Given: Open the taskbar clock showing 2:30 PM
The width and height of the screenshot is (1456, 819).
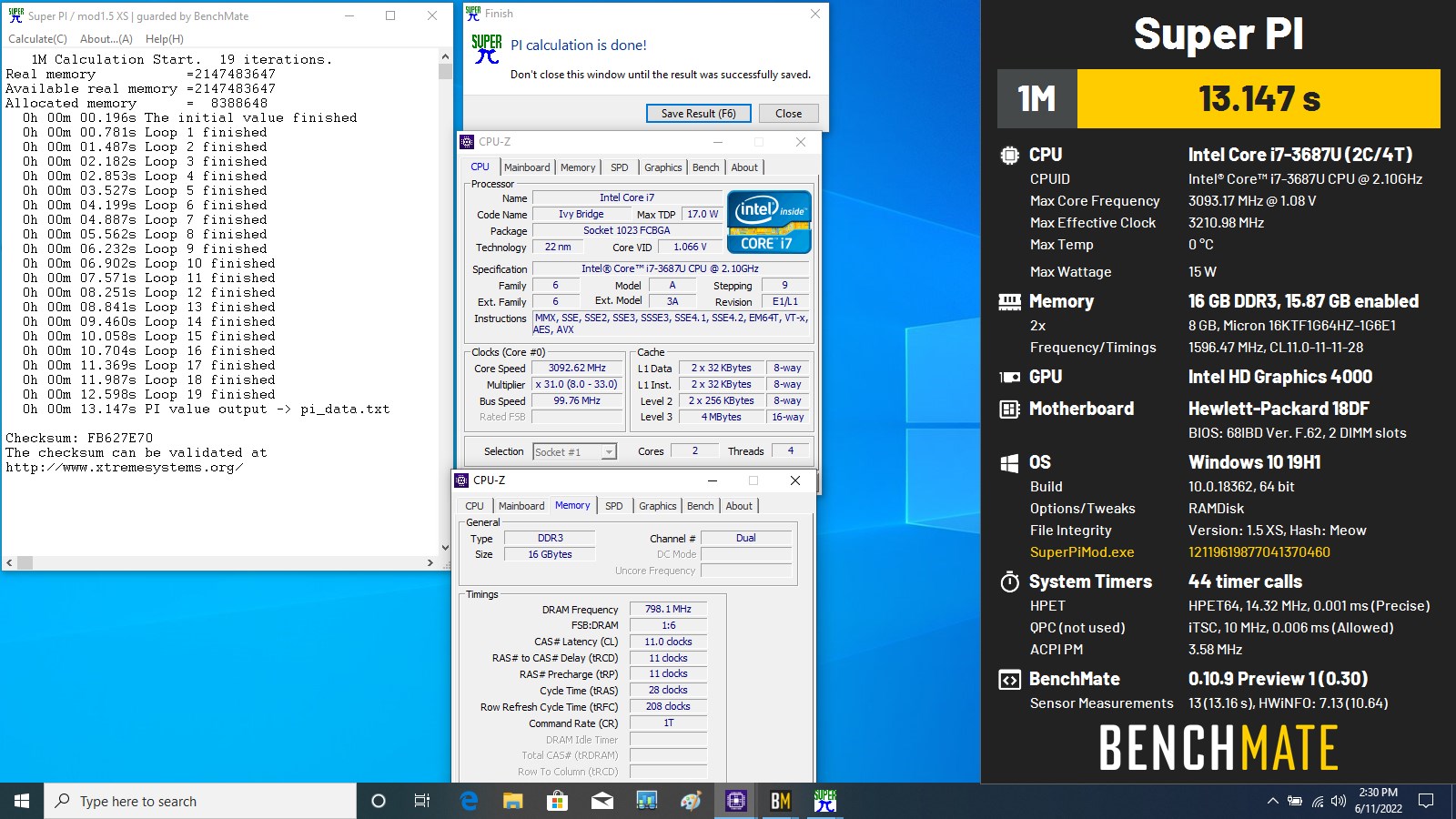Looking at the screenshot, I should pos(1379,801).
